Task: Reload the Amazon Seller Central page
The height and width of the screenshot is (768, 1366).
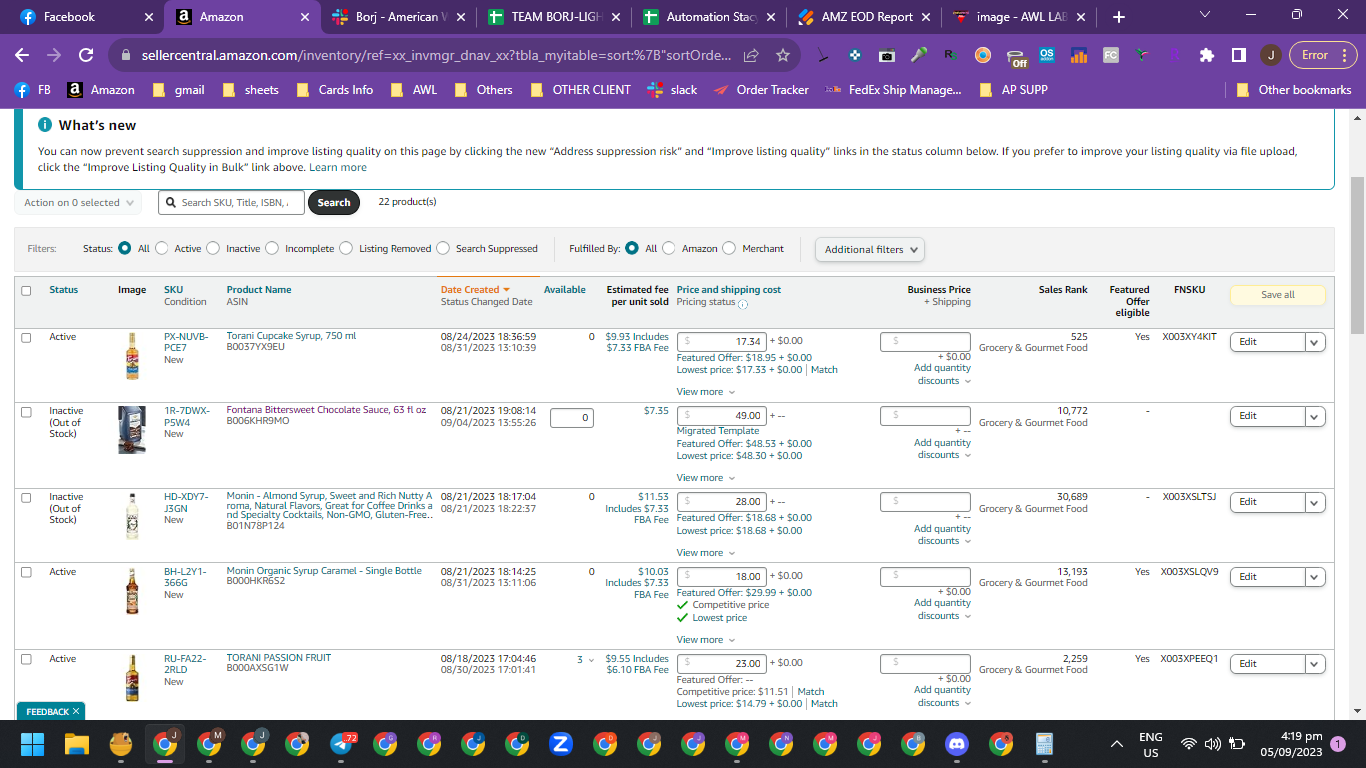Action: click(86, 55)
